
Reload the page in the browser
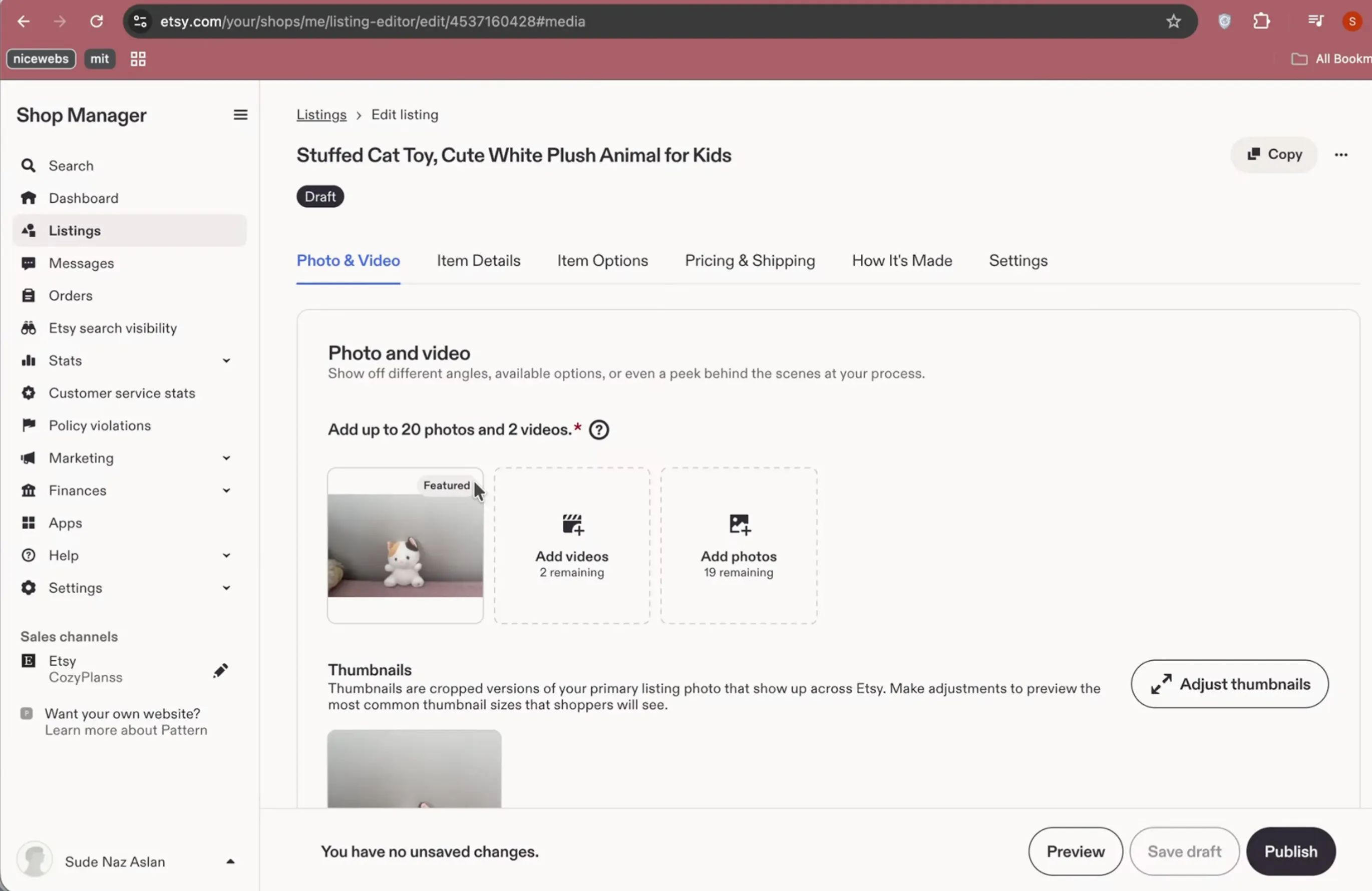tap(96, 22)
